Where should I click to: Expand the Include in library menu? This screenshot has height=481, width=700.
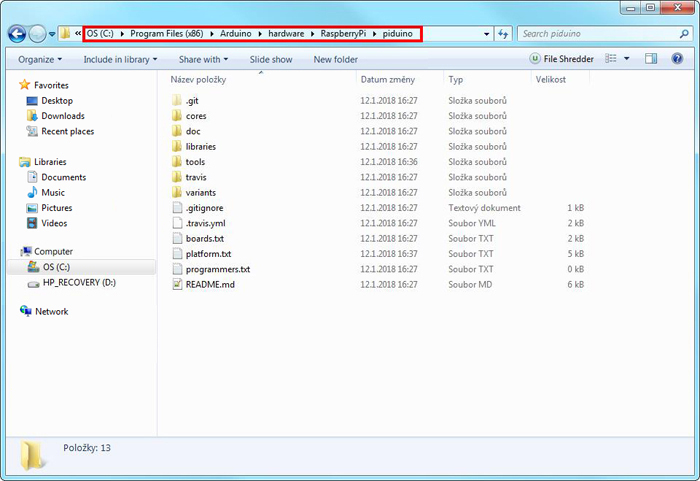(x=118, y=59)
